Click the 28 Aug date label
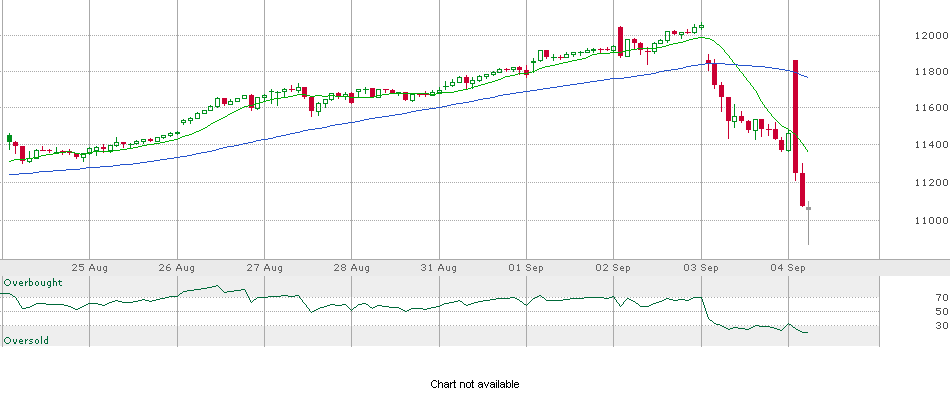950x418 pixels. [x=352, y=268]
